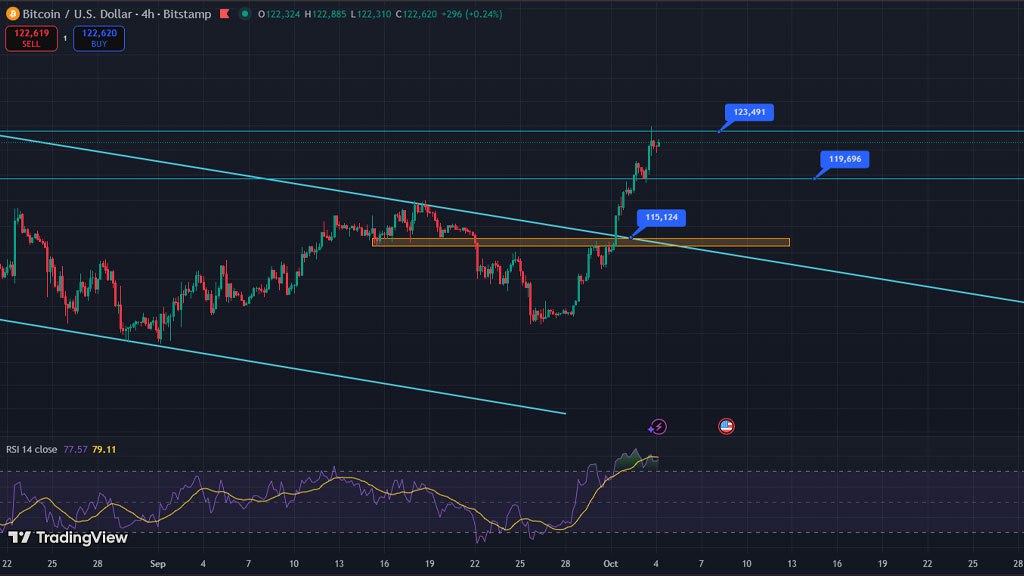
Task: Click the yellow RSI value 79.11
Action: (x=104, y=449)
